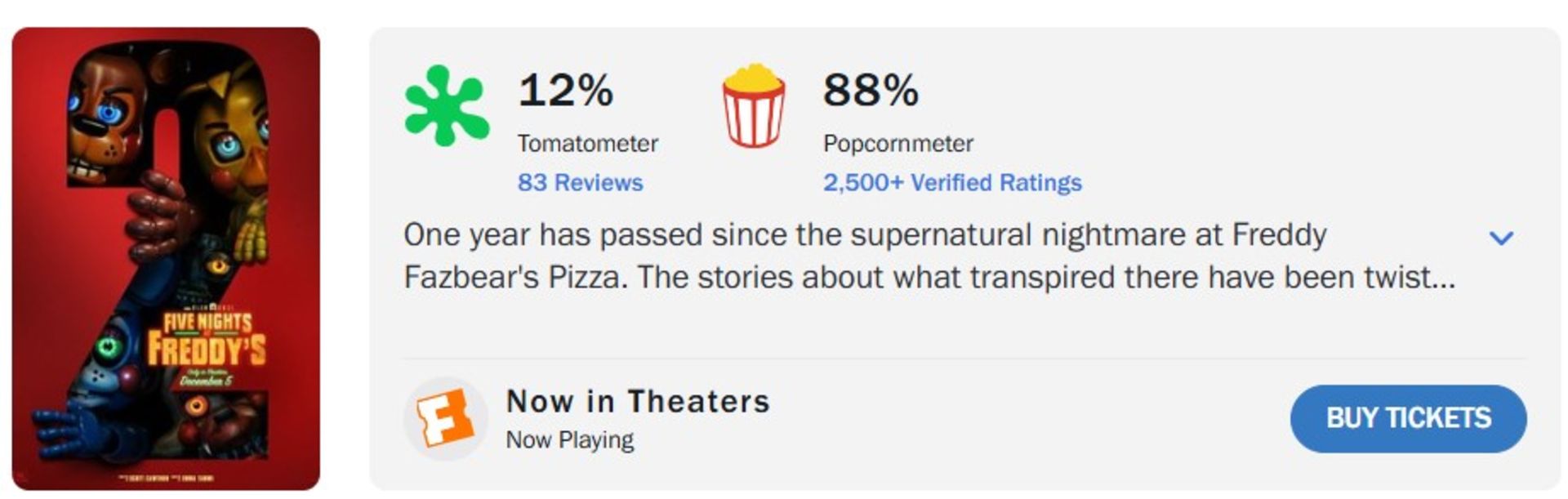1568x499 pixels.
Task: Click the 88% Popcornmeter score
Action: click(x=871, y=90)
